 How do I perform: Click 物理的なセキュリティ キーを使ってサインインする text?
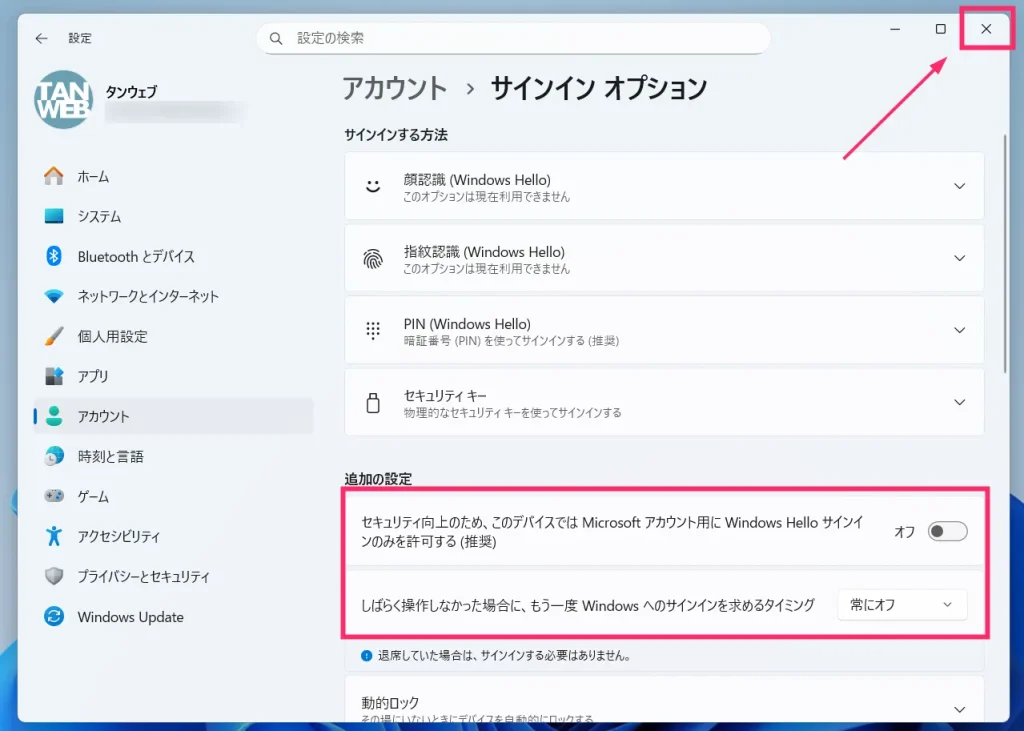point(513,413)
